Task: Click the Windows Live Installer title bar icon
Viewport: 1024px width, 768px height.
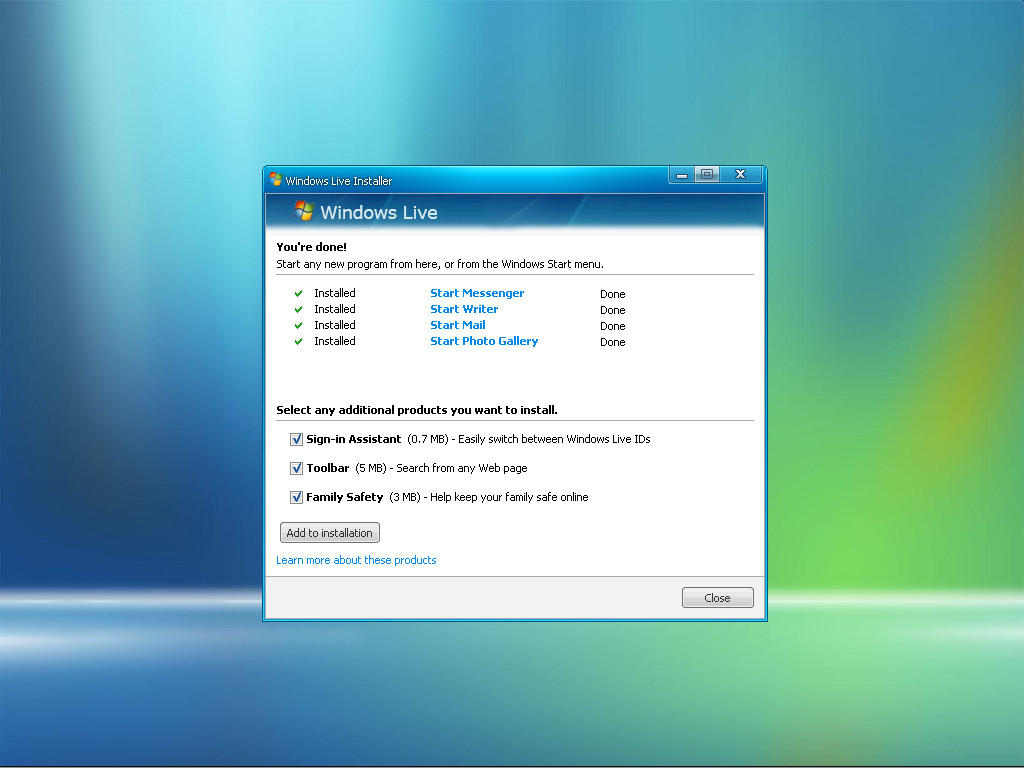Action: click(x=273, y=181)
